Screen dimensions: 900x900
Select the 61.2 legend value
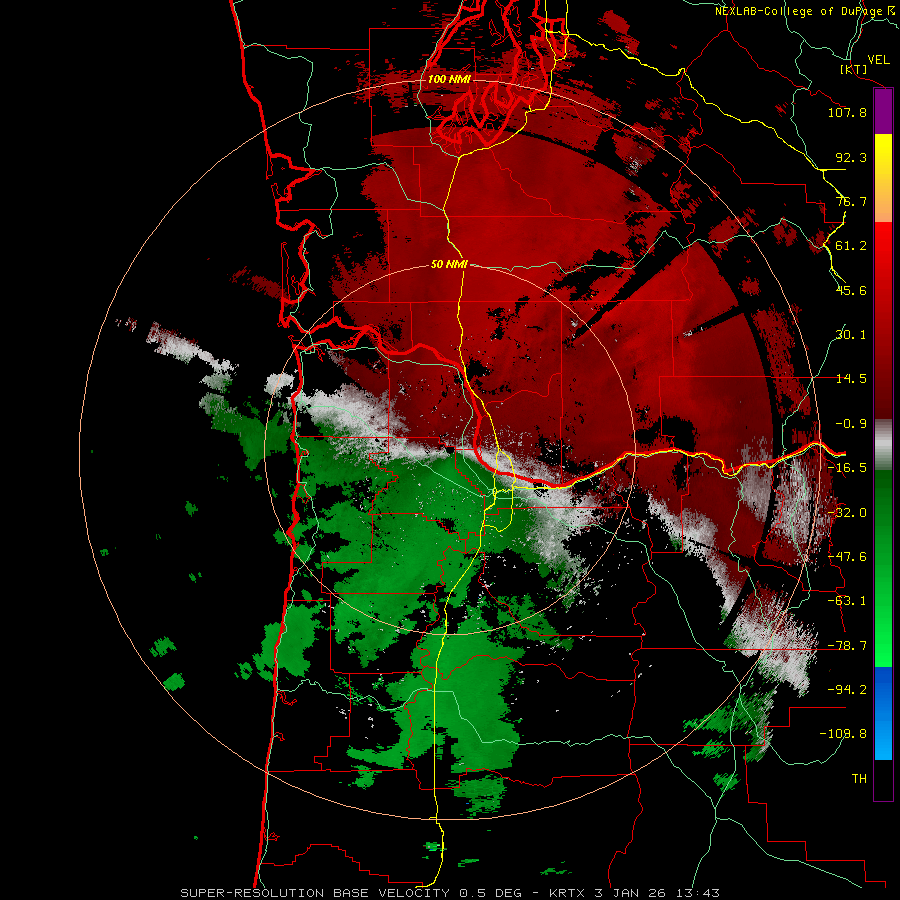pyautogui.click(x=851, y=246)
